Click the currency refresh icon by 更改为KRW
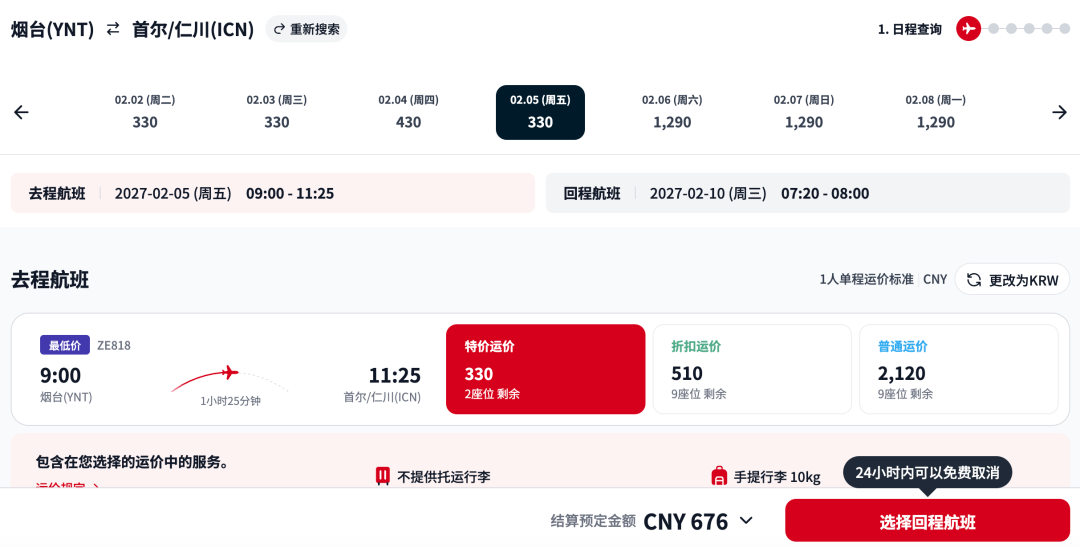The image size is (1080, 547). (x=974, y=280)
